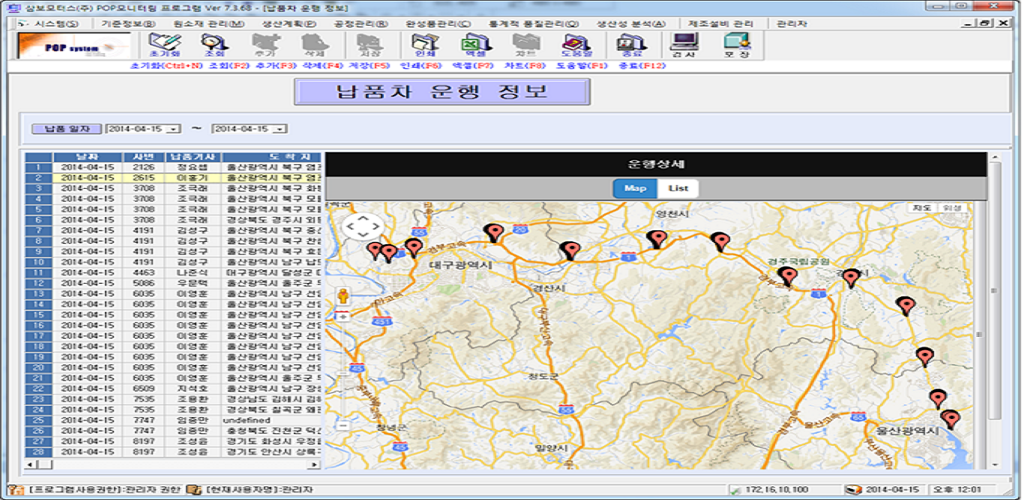This screenshot has width=1024, height=500.
Task: Click the 검사 (inspection) monitor icon
Action: (x=684, y=44)
